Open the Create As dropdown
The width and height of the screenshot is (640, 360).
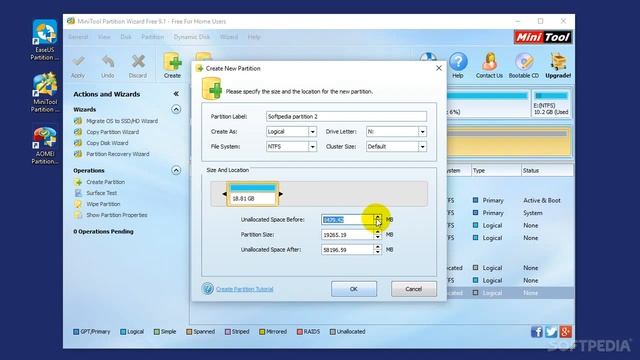[x=312, y=132]
